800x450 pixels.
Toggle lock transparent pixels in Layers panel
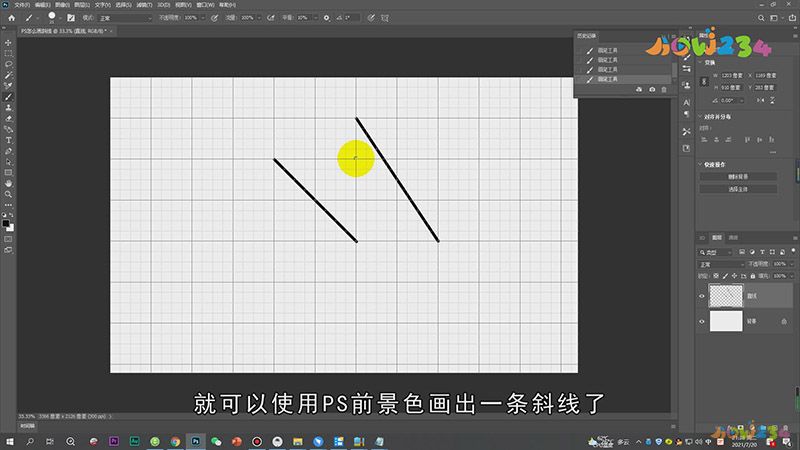[716, 276]
